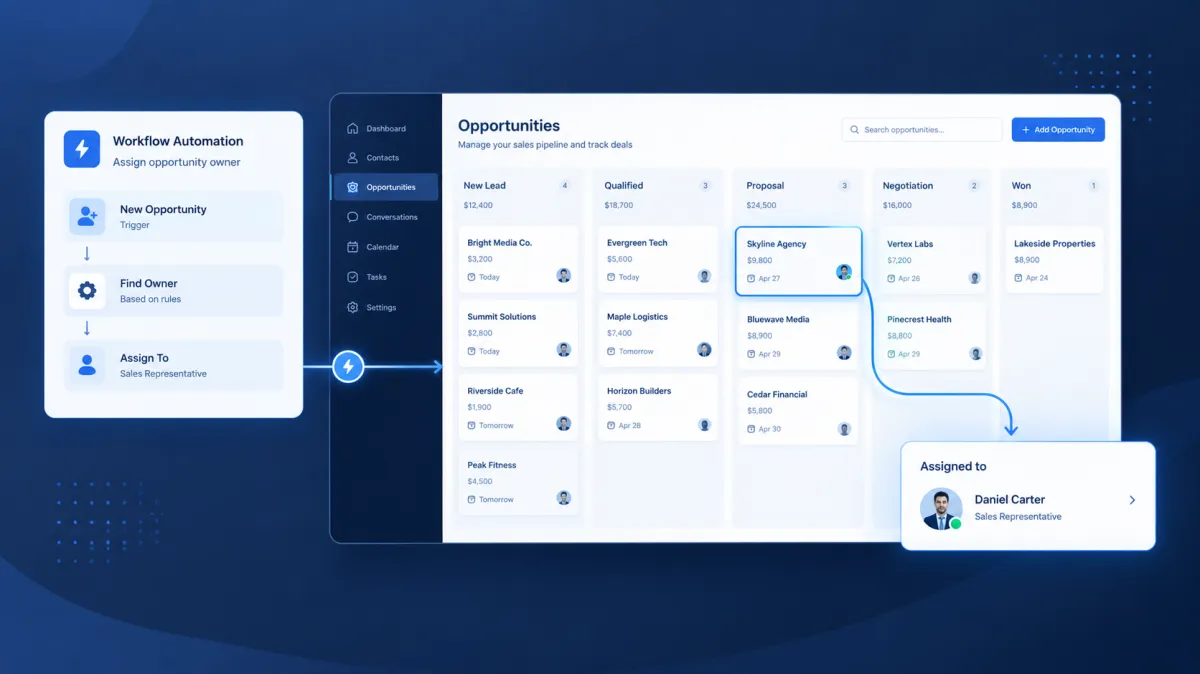Click the owner avatar on Pinecrest Health card
The image size is (1200, 674).
(975, 353)
